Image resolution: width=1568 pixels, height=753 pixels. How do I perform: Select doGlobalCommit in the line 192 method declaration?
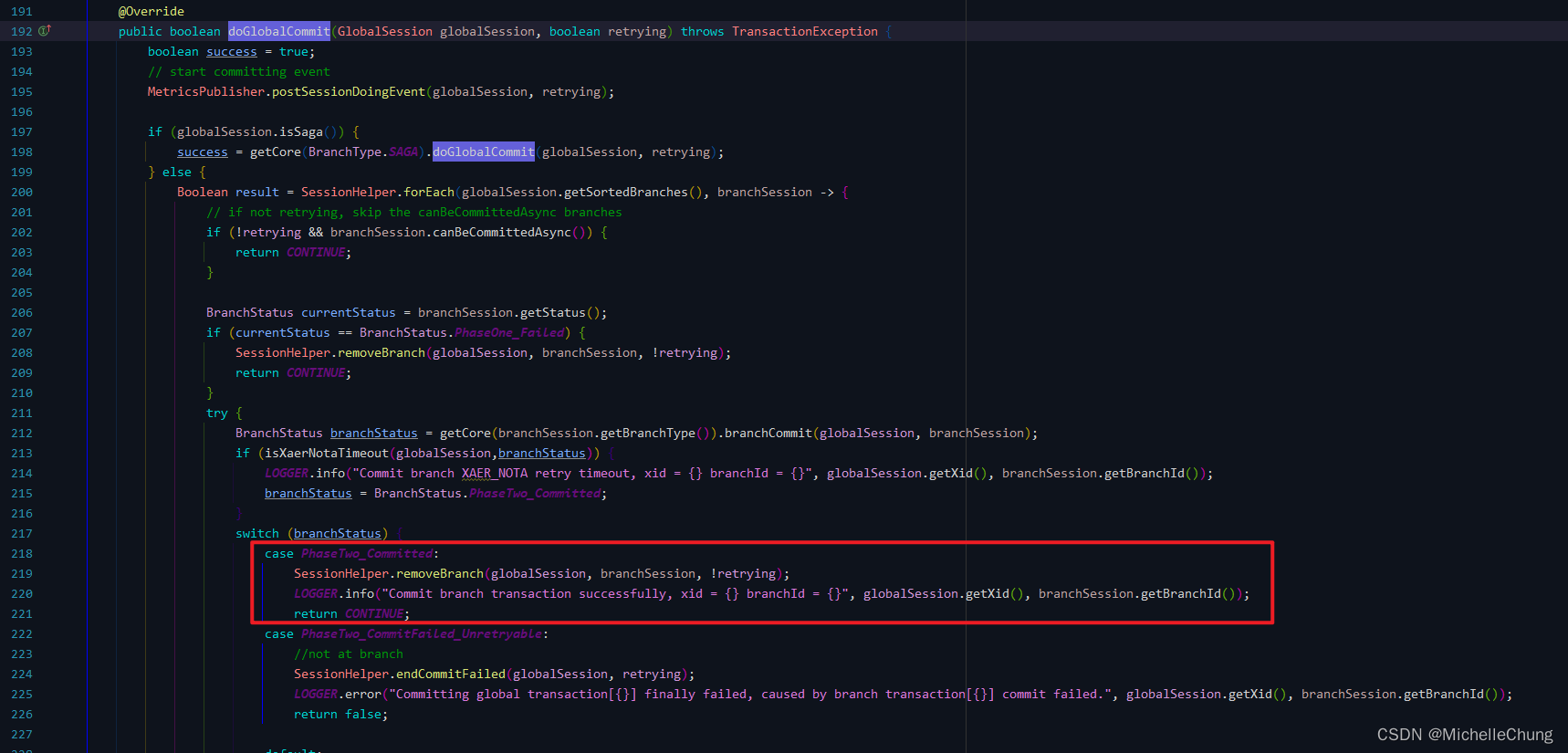(279, 31)
